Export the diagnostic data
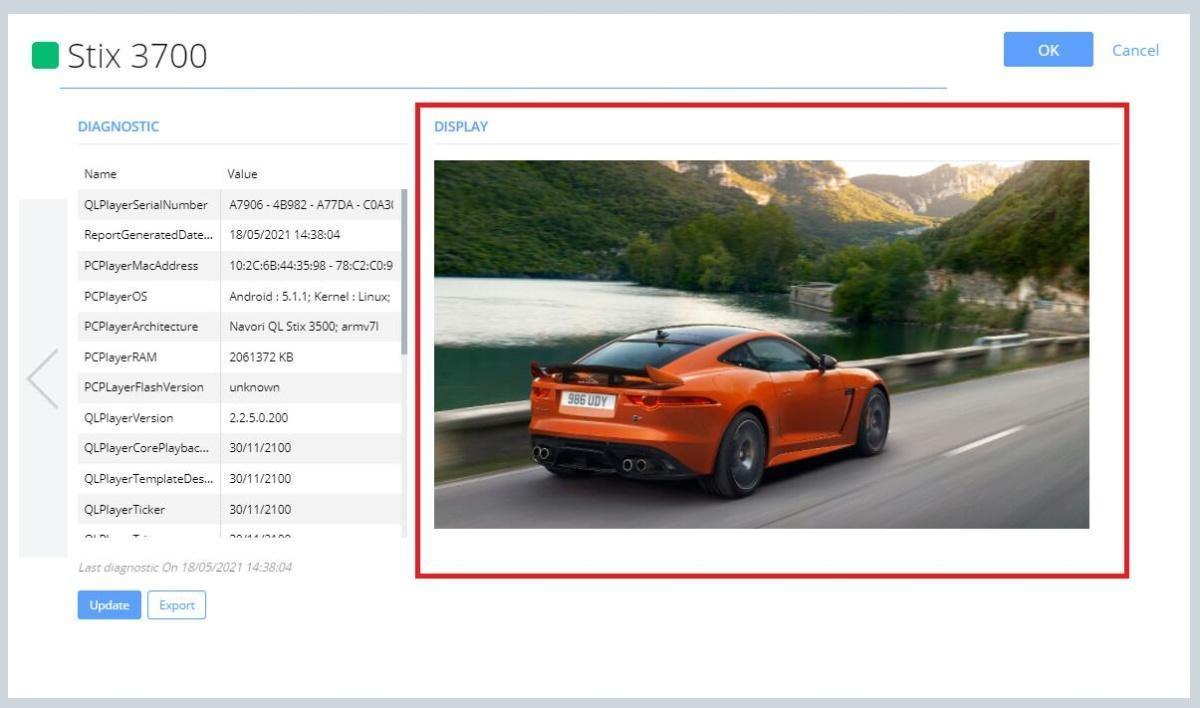Image resolution: width=1200 pixels, height=708 pixels. (177, 605)
